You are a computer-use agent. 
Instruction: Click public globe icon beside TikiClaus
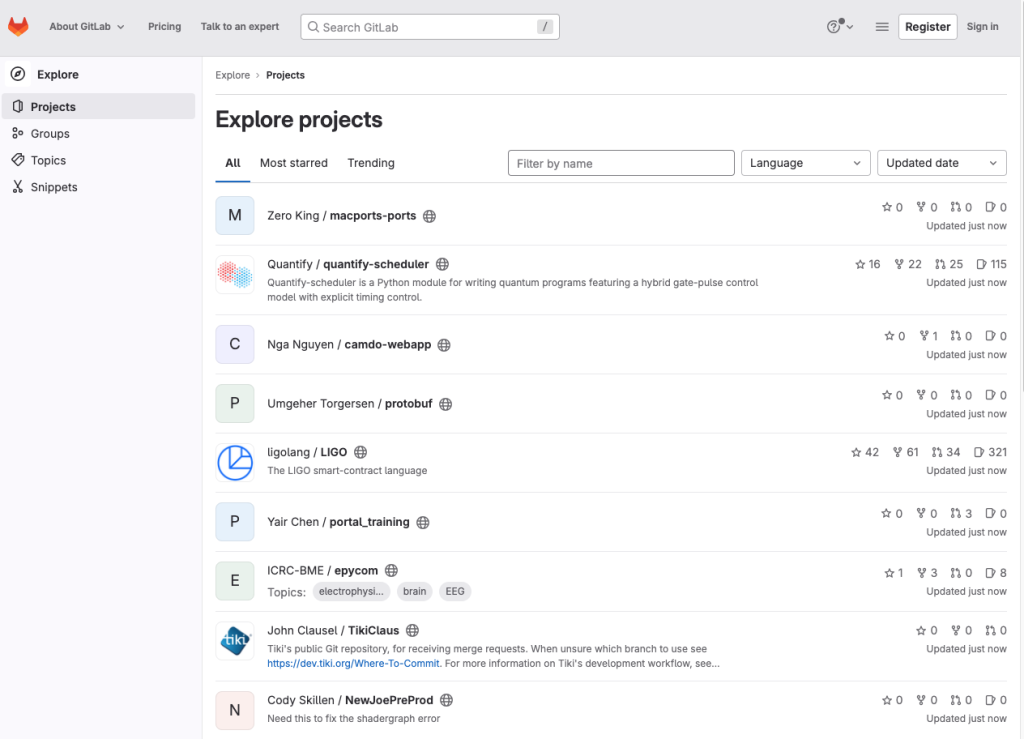tap(412, 631)
